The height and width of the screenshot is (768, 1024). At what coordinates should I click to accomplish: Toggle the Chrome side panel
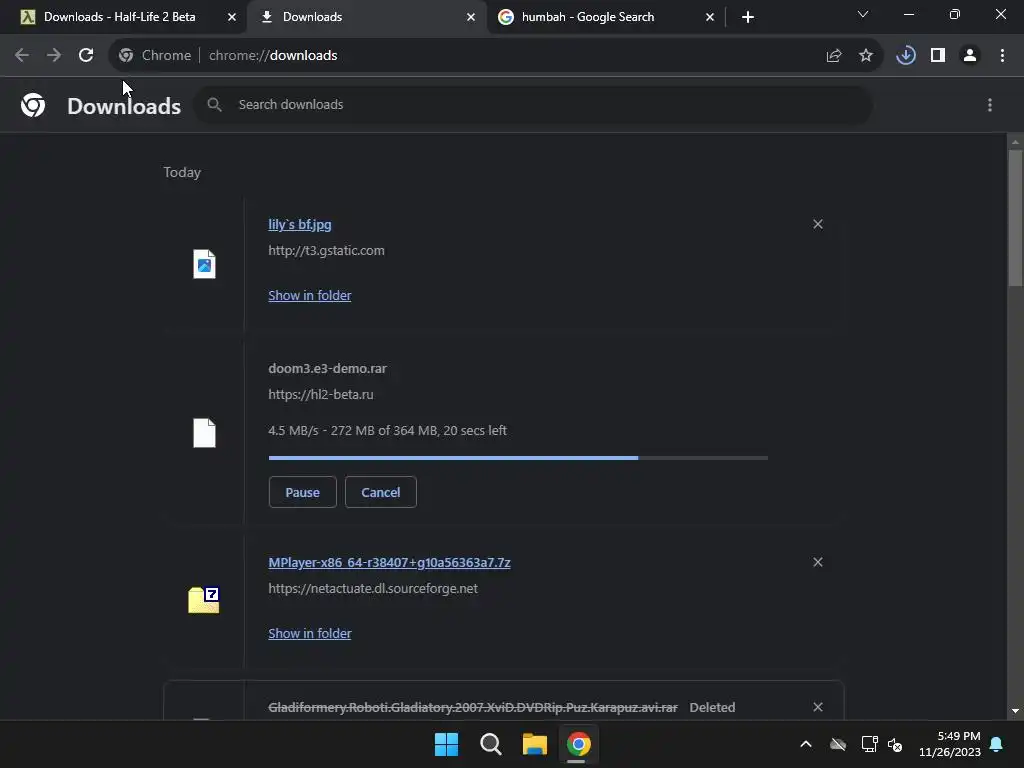938,56
